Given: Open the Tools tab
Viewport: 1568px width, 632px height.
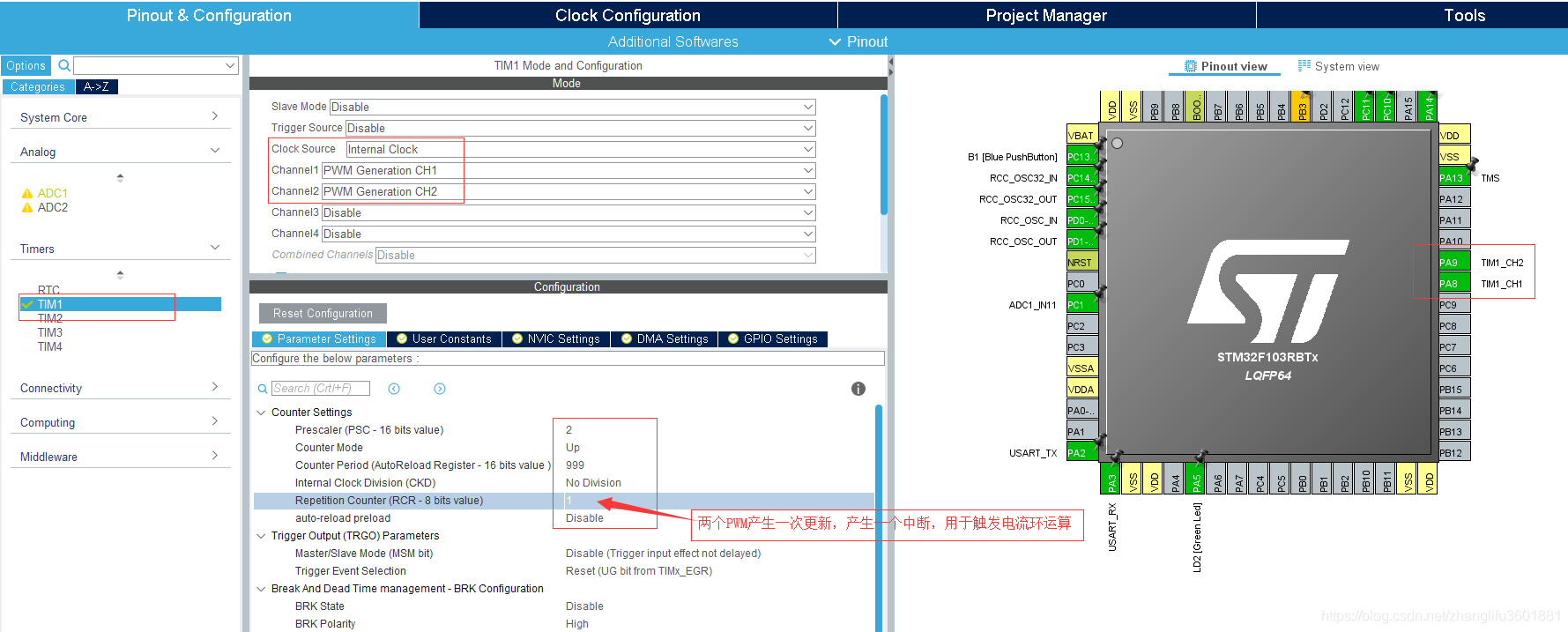Looking at the screenshot, I should (x=1464, y=15).
